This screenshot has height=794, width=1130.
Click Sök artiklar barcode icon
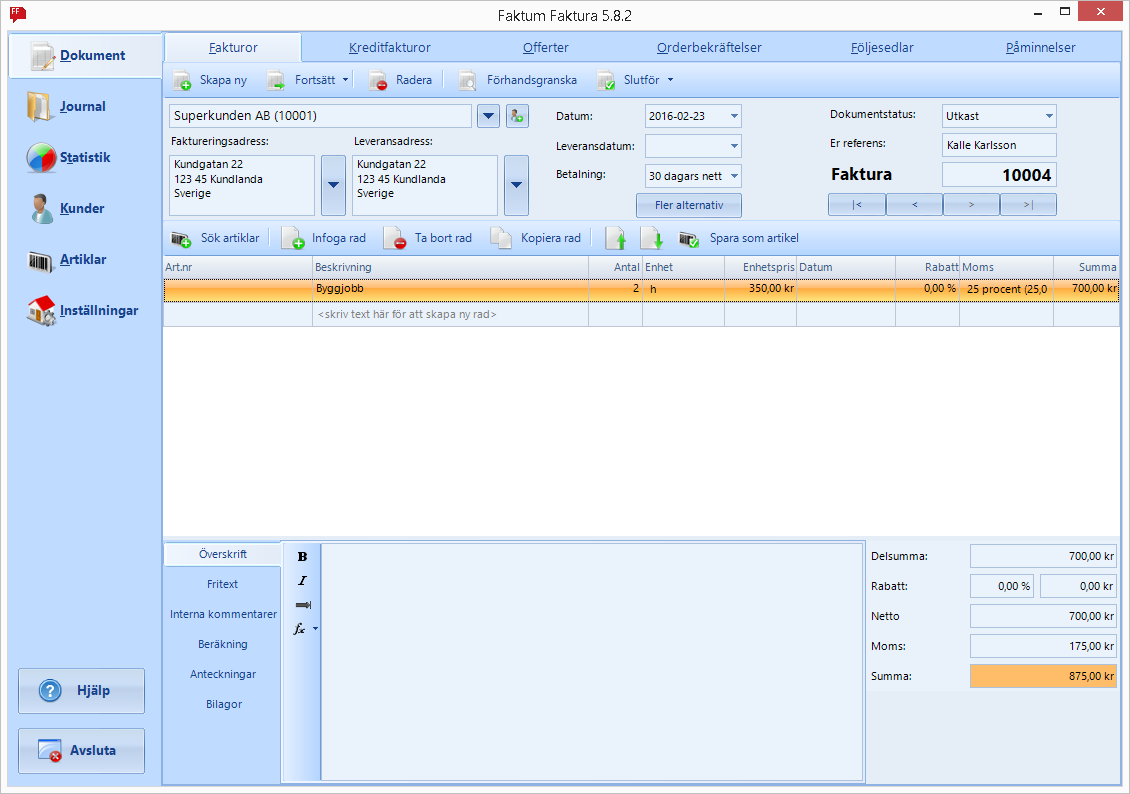point(180,238)
